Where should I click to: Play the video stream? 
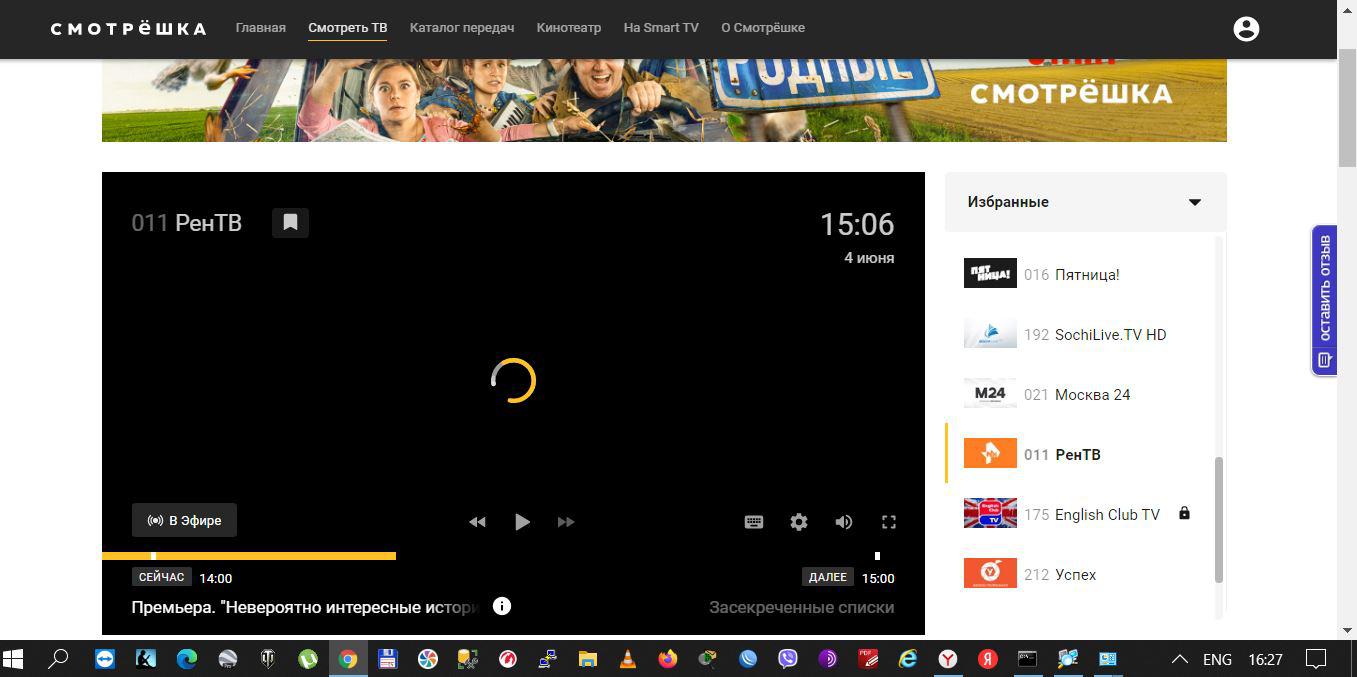click(522, 522)
